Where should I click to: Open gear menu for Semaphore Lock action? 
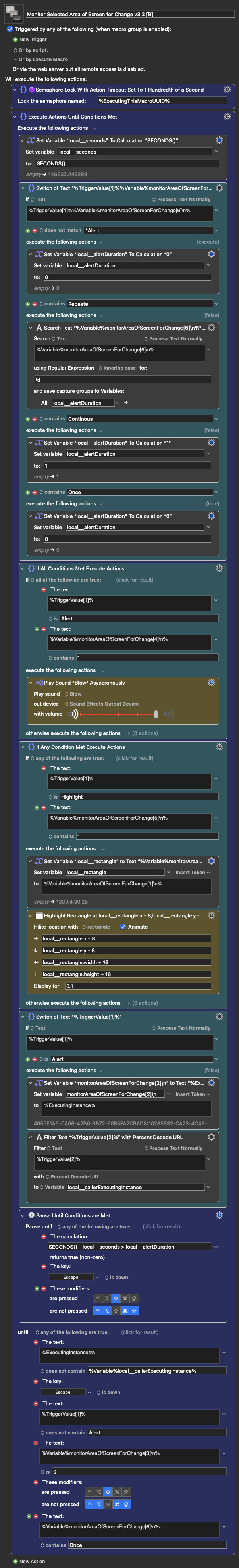[x=227, y=90]
